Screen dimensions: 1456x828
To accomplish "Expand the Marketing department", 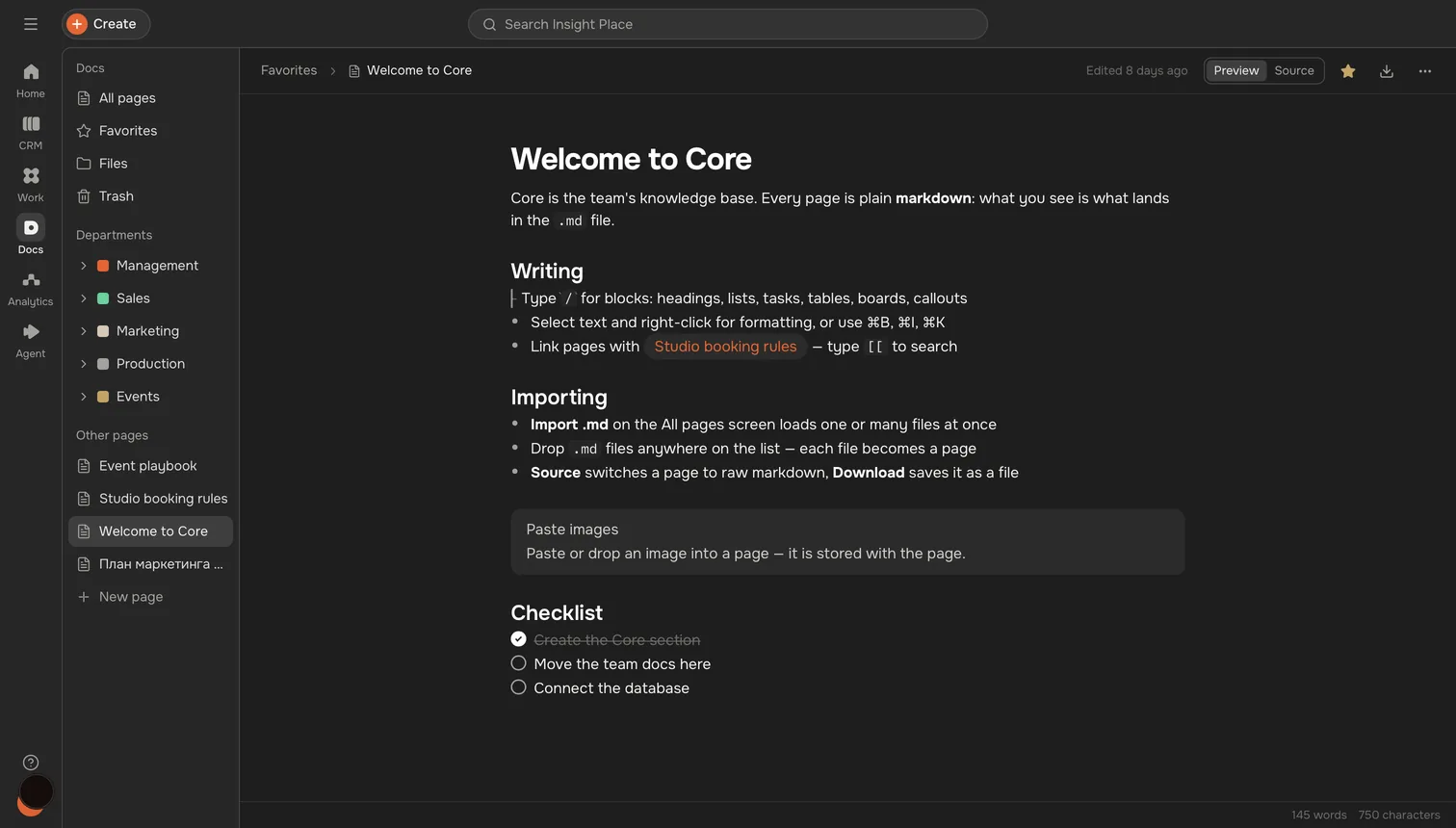I will (x=84, y=331).
